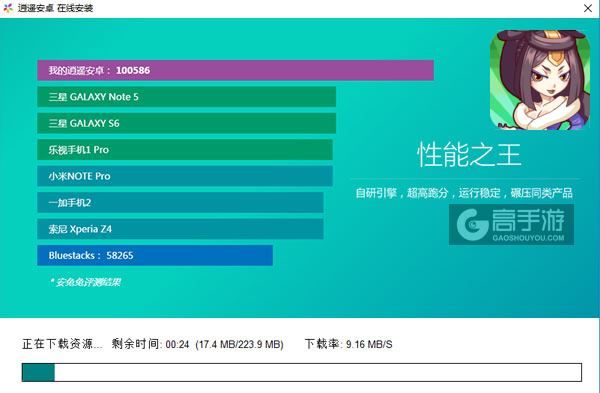Click the remaining time 00:24 value
The image size is (600, 393).
178,345
